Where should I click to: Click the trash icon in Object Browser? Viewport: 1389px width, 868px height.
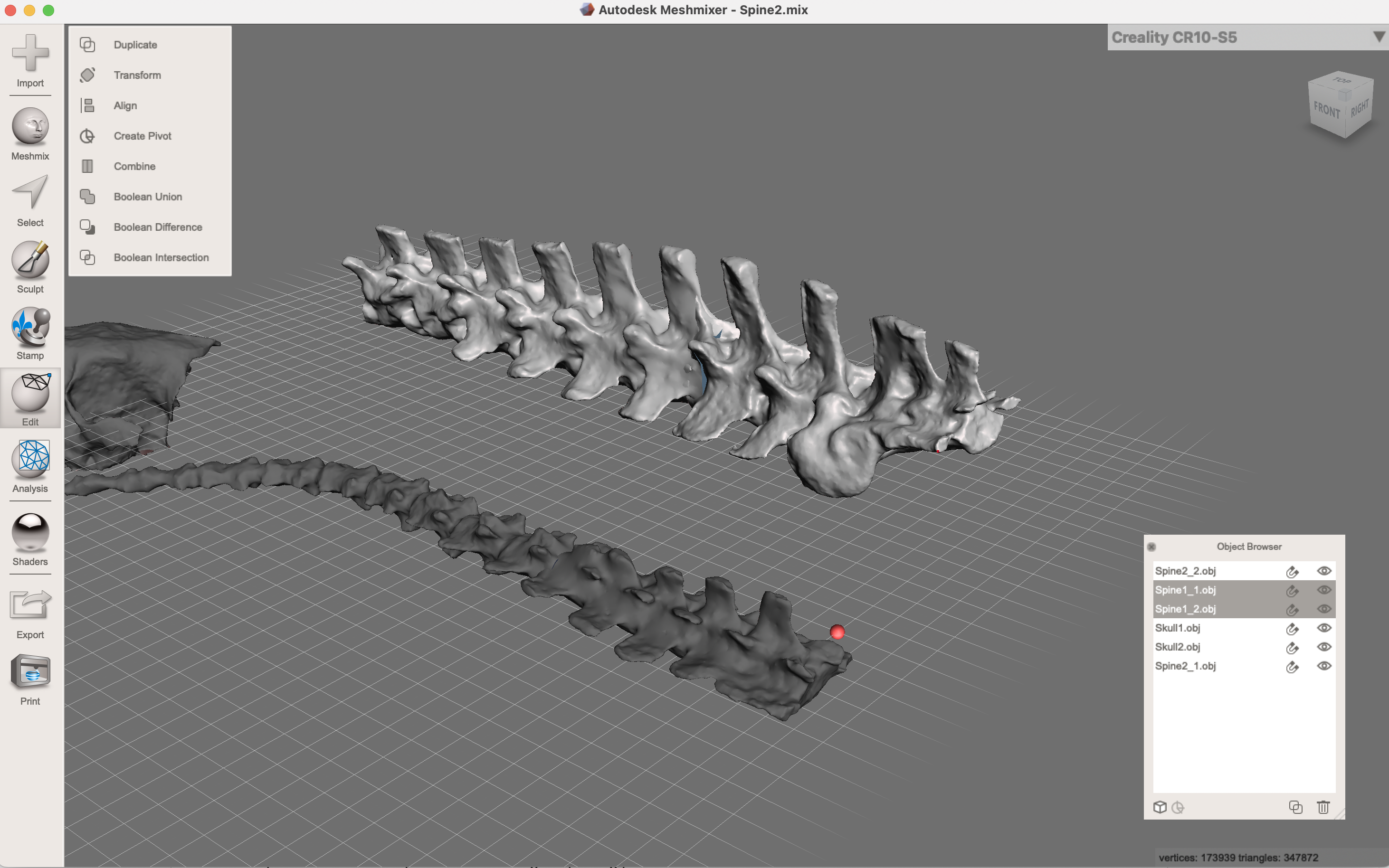(x=1323, y=807)
